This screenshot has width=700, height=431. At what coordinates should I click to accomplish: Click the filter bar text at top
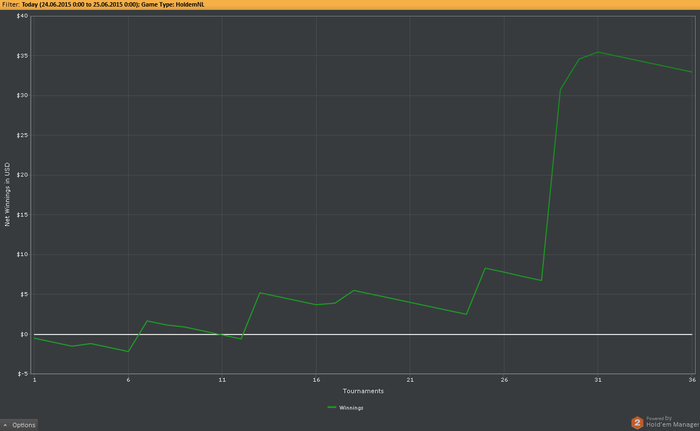(102, 4)
